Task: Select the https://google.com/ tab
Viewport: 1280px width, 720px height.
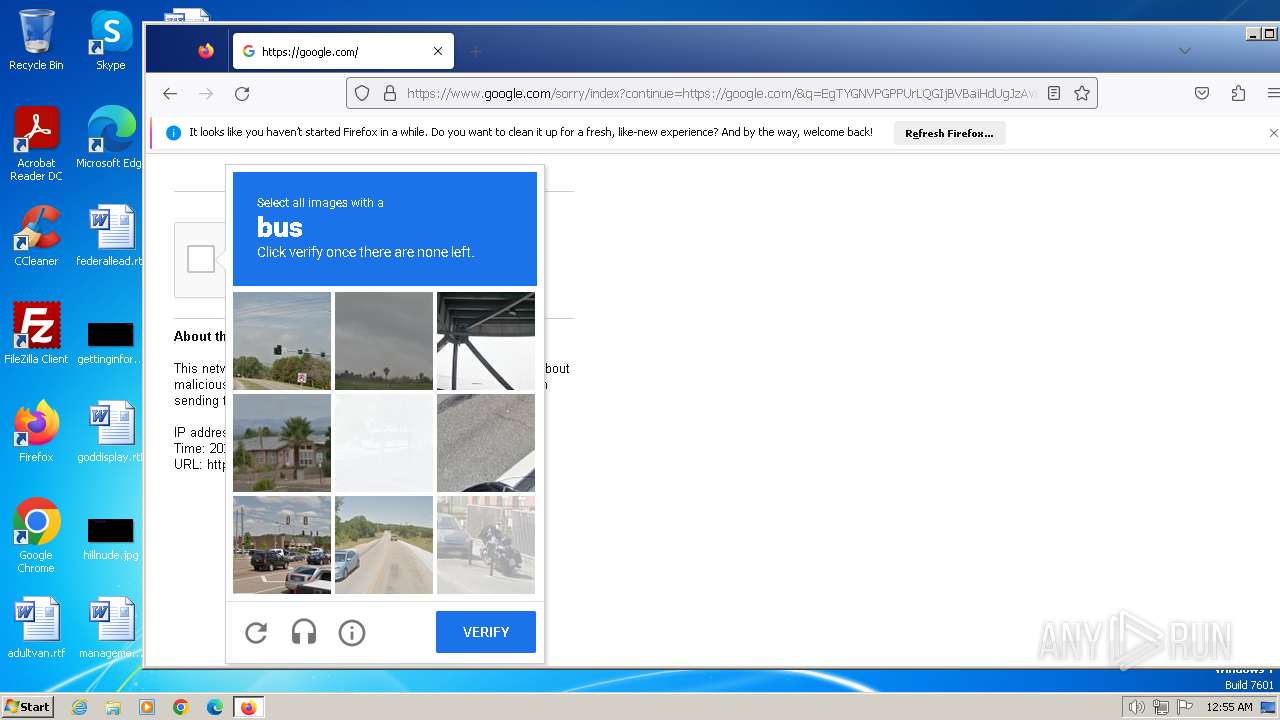Action: pos(343,51)
